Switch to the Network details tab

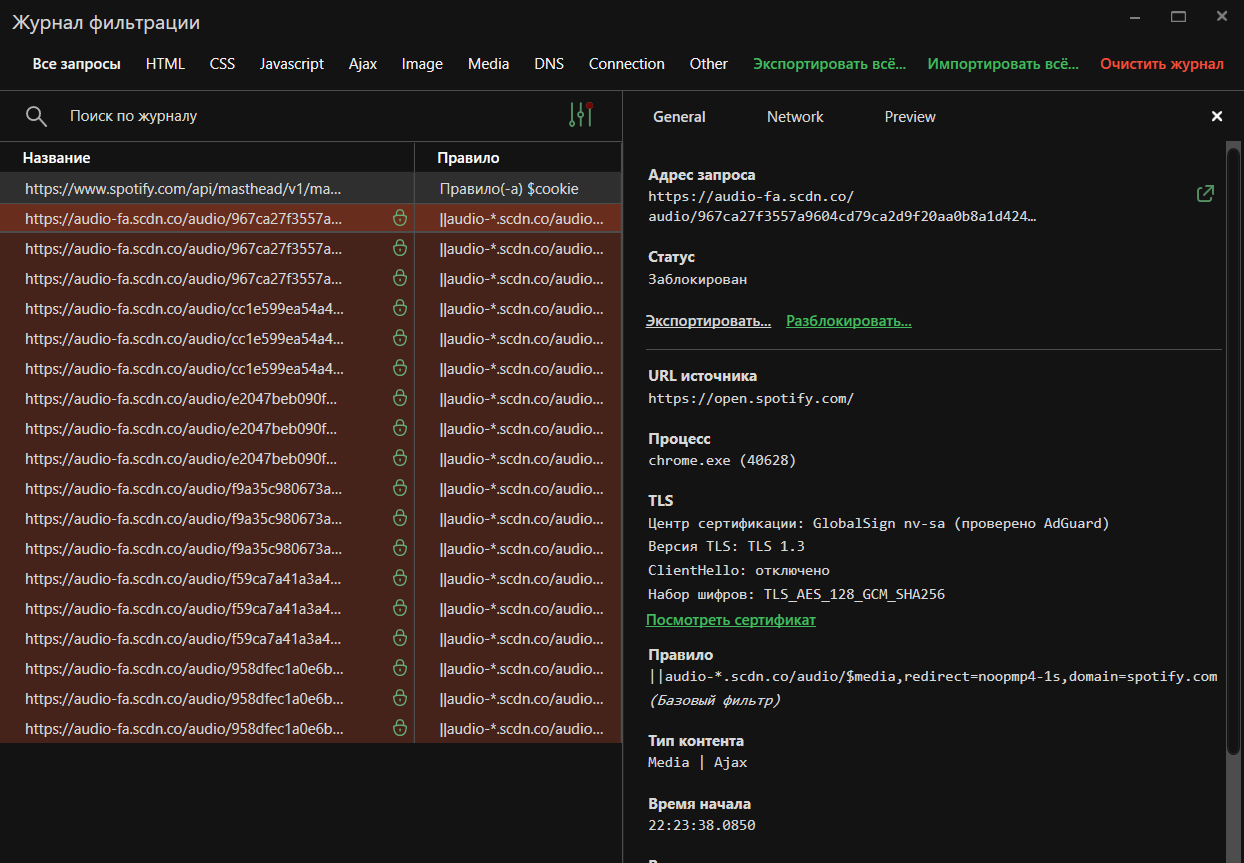(x=794, y=116)
